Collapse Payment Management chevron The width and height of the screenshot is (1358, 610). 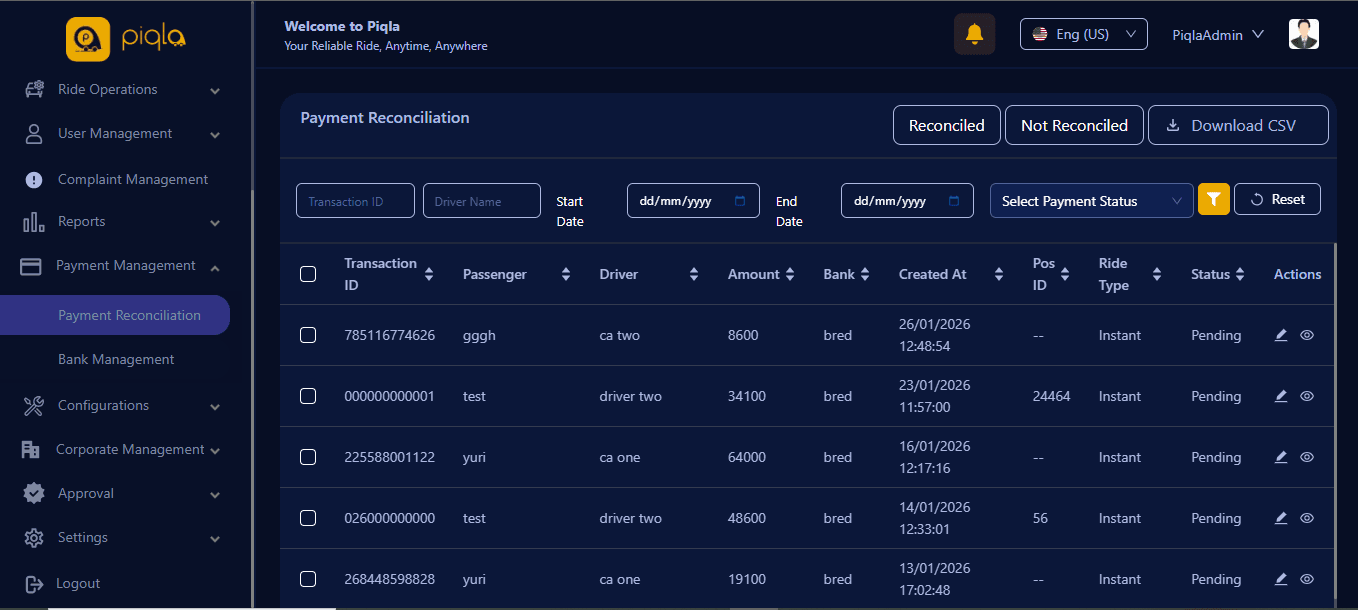(x=215, y=266)
